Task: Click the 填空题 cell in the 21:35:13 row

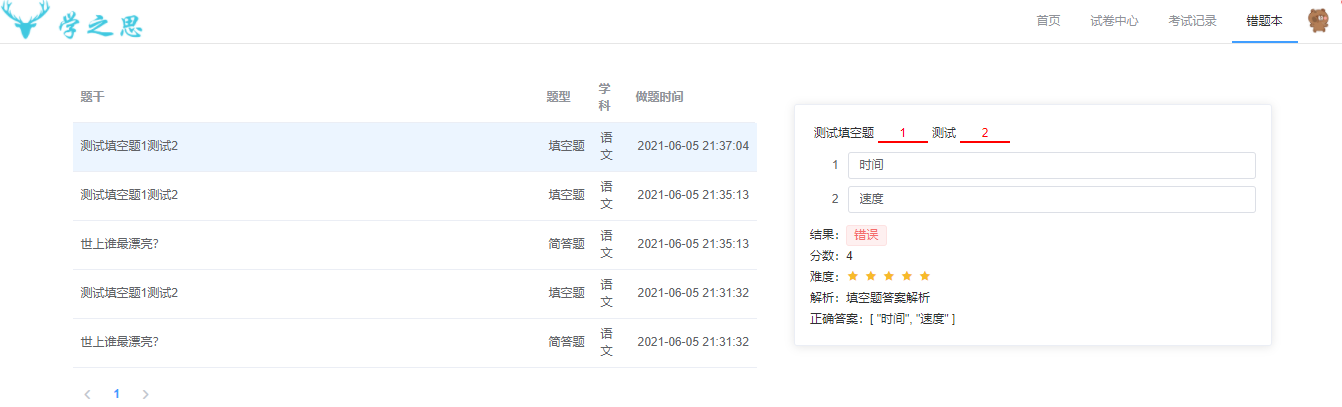Action: pyautogui.click(x=566, y=195)
